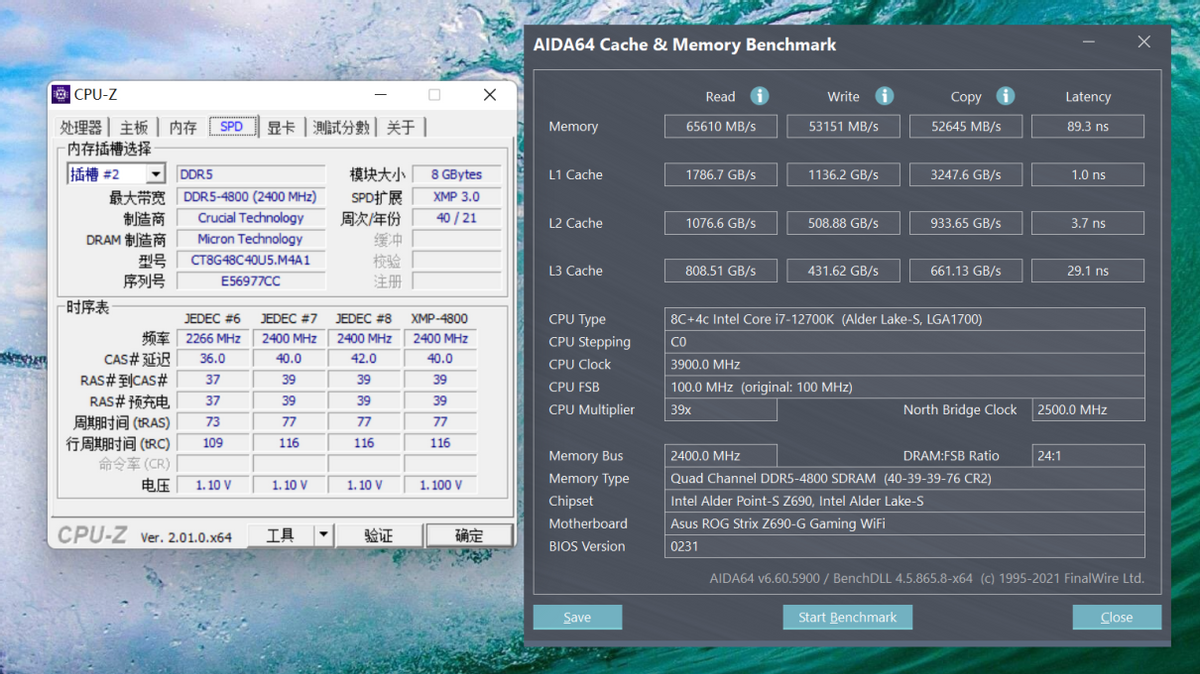1200x674 pixels.
Task: Click the CPU Clock value 3900.0 MHz
Action: [x=905, y=364]
